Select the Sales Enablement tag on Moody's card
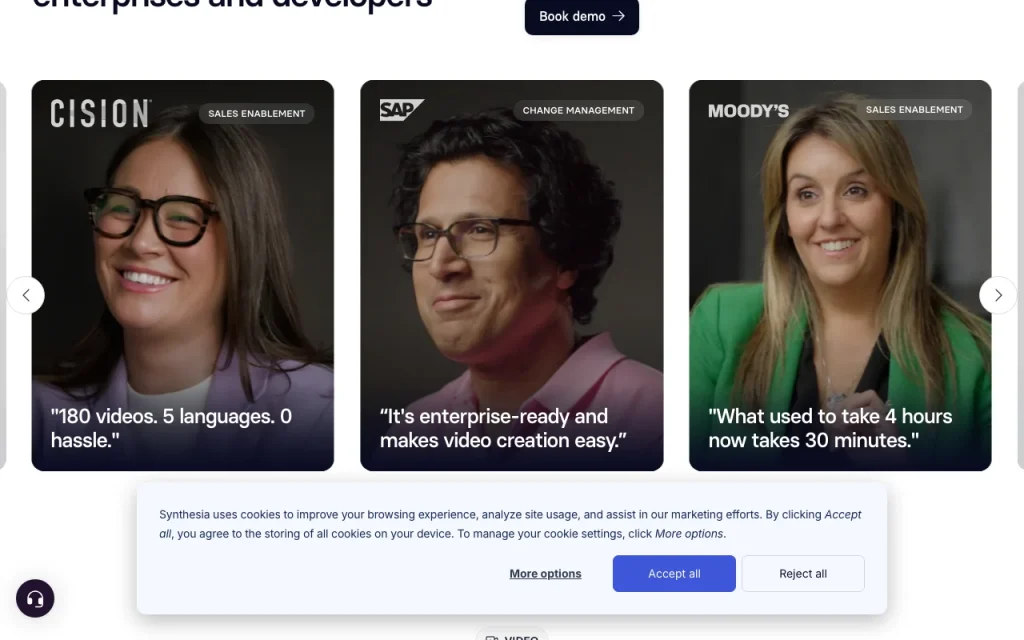 [914, 110]
